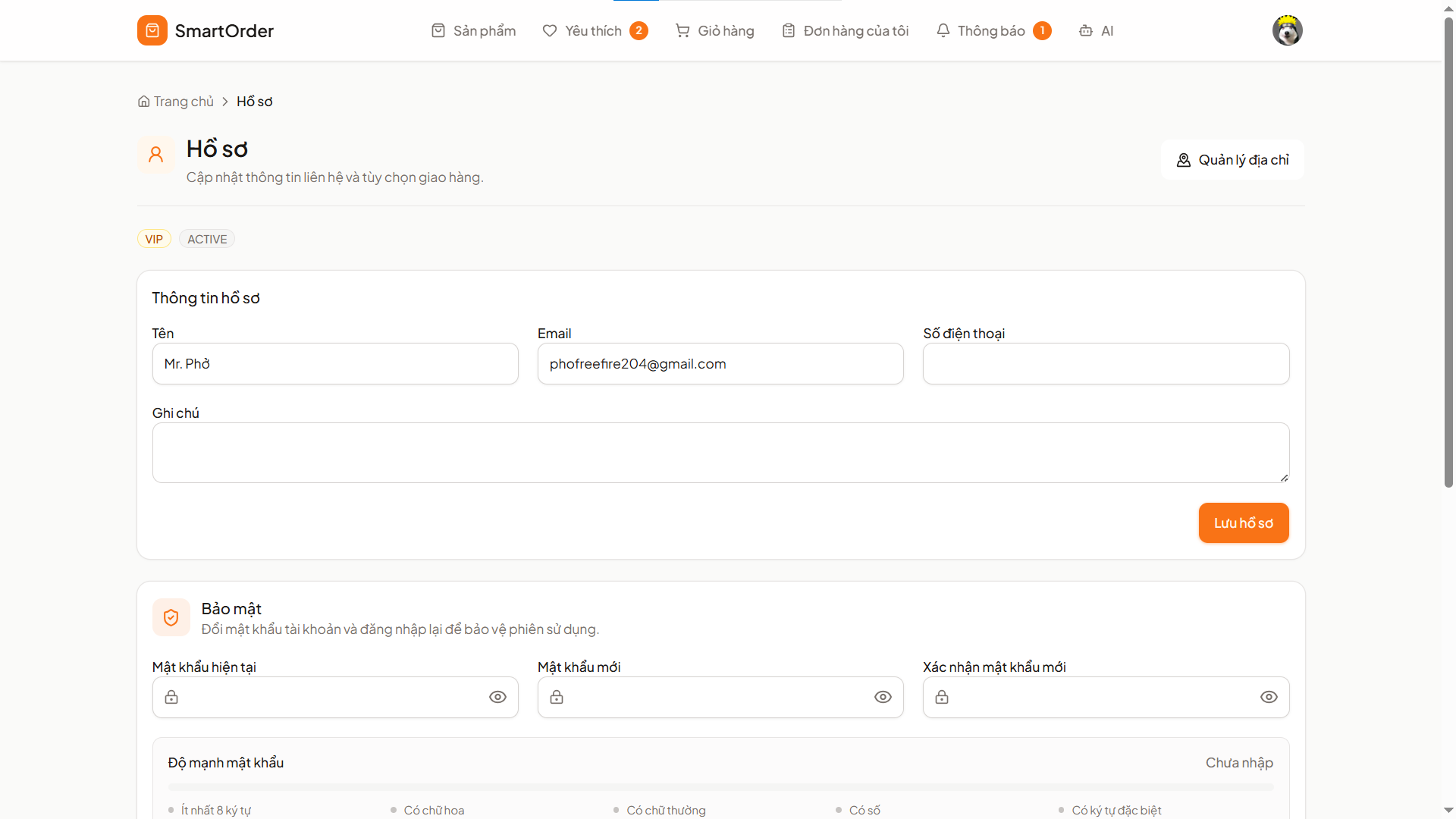
Task: Click the lock icon in Mật khẩu mới
Action: (x=557, y=698)
